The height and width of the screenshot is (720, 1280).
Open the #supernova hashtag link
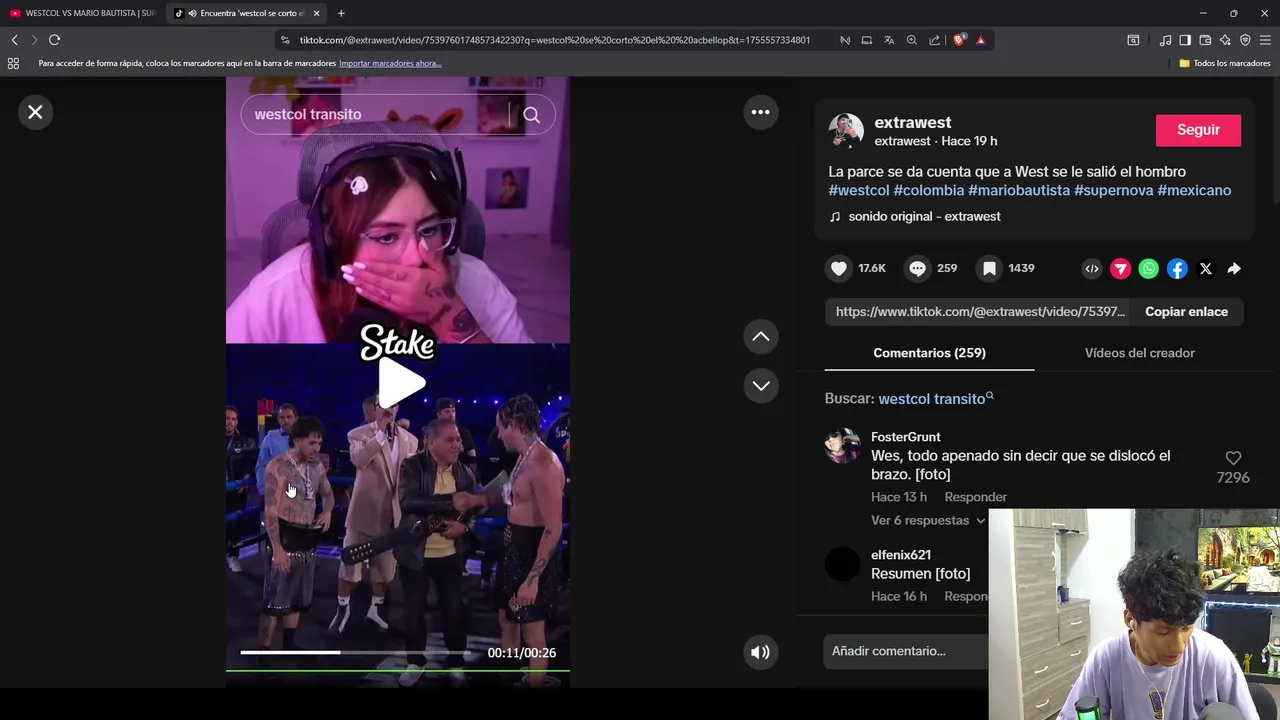pos(1114,190)
